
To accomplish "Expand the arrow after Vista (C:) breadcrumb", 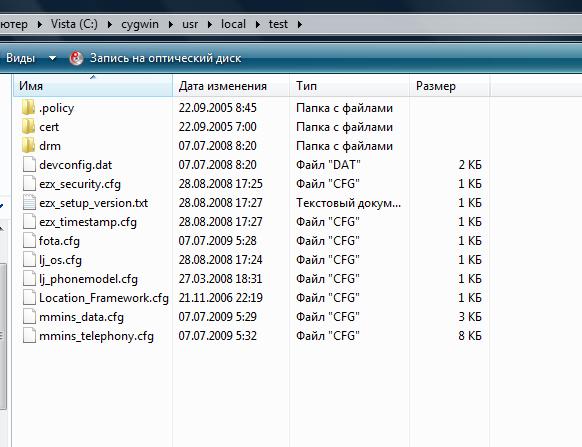I will (110, 25).
